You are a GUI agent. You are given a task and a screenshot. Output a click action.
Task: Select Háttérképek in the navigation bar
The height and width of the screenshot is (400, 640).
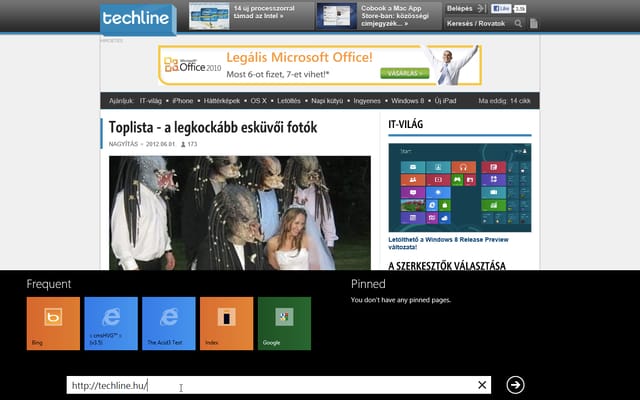click(222, 101)
